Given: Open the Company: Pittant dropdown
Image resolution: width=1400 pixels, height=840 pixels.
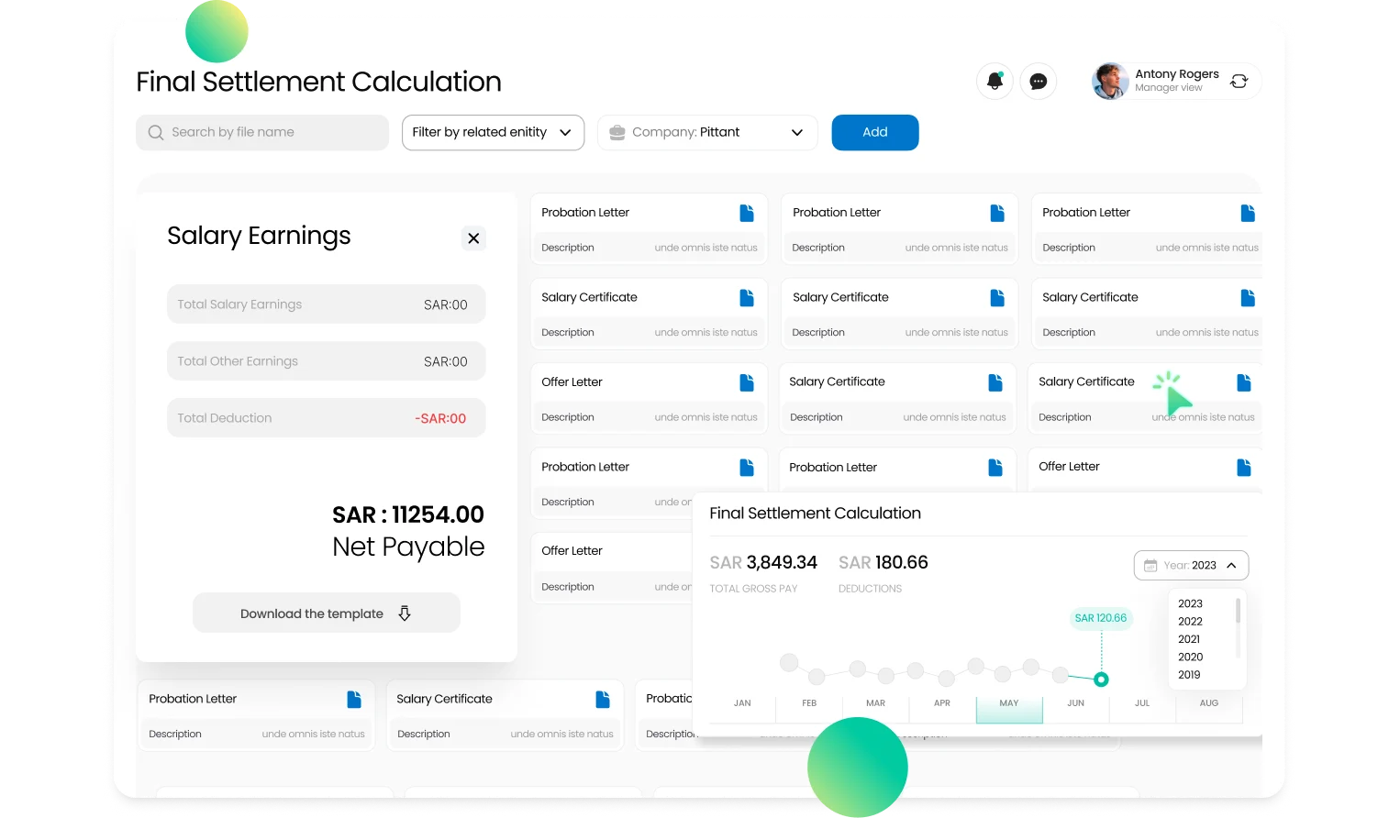Looking at the screenshot, I should [x=706, y=132].
